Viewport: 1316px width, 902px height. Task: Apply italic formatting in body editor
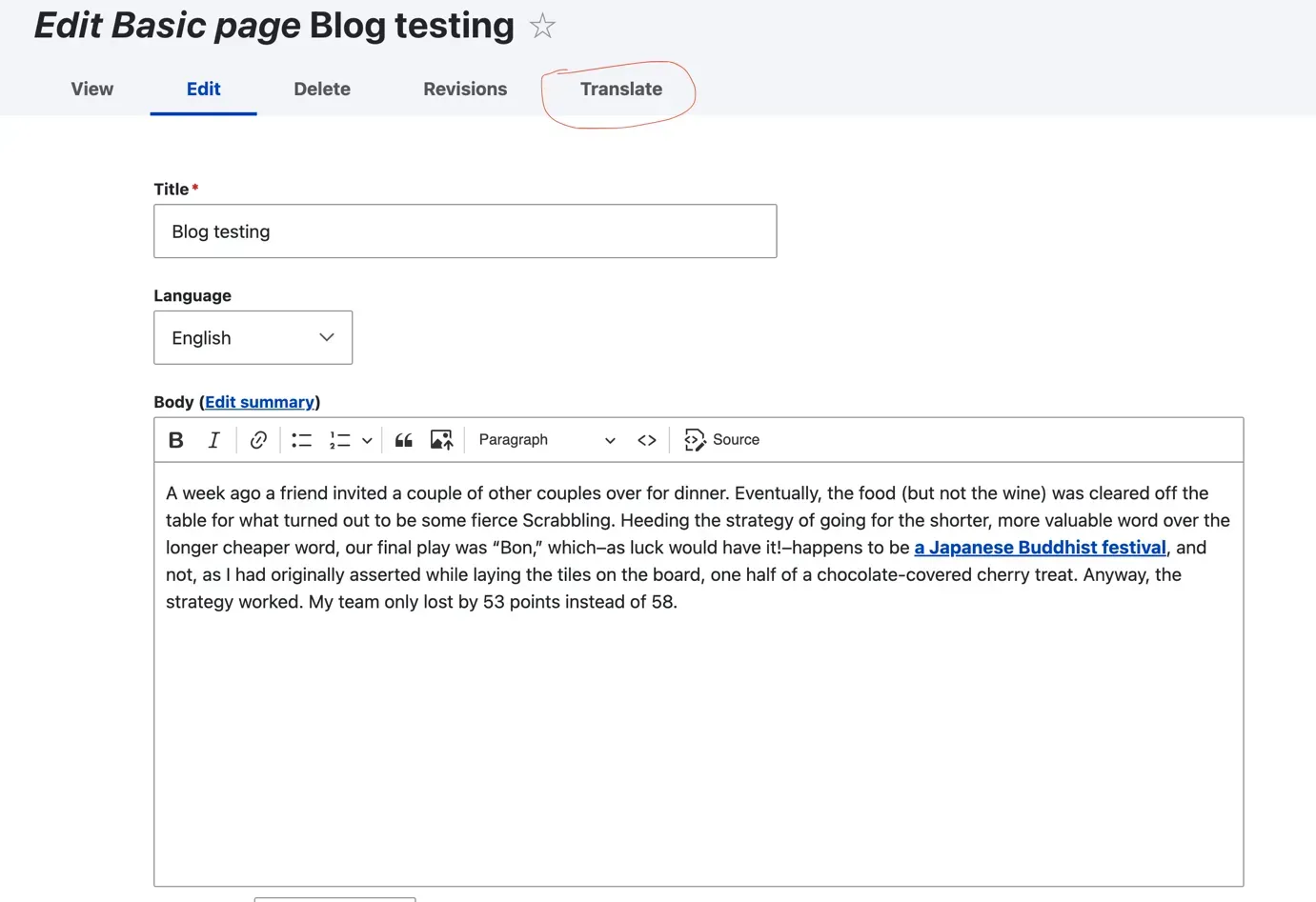[213, 440]
